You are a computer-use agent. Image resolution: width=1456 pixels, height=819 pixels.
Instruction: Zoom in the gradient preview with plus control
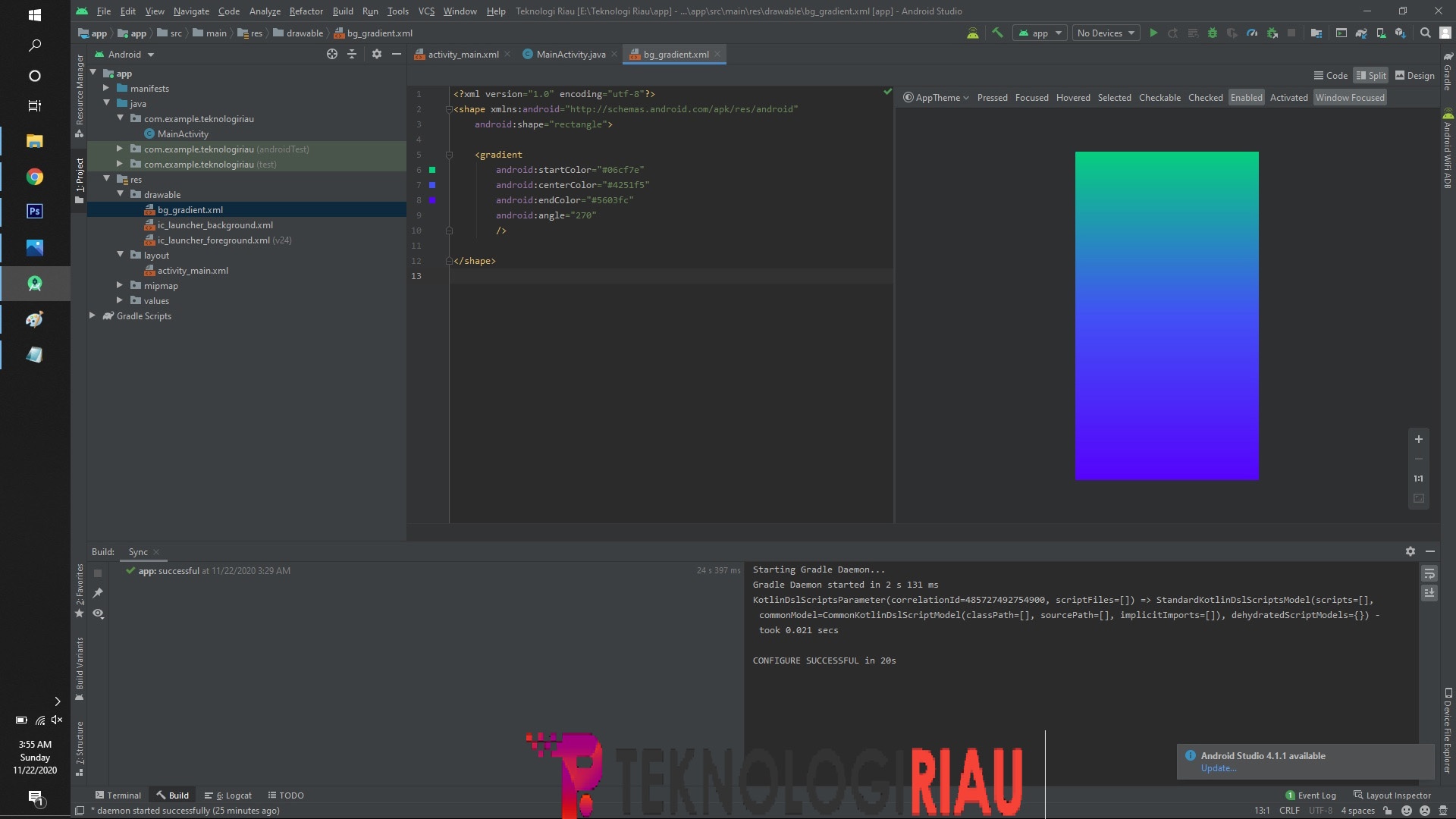click(x=1419, y=440)
